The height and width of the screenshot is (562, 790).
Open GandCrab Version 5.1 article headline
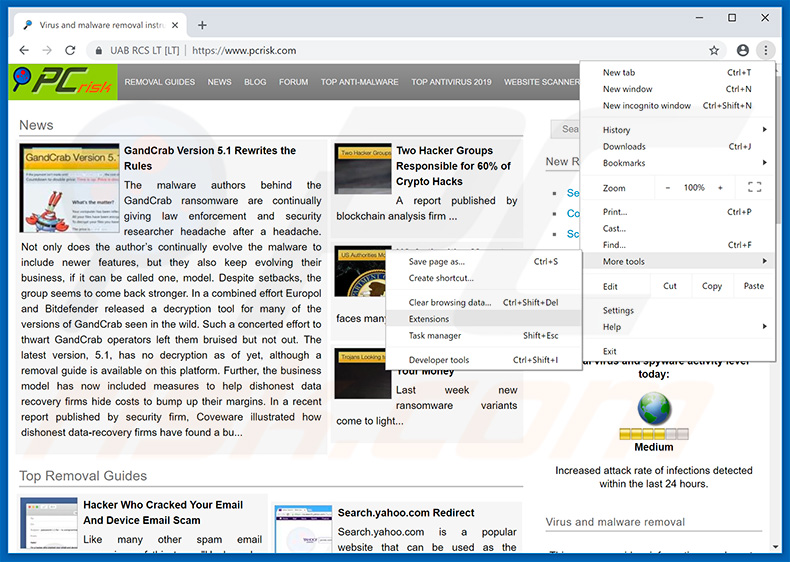(x=210, y=158)
